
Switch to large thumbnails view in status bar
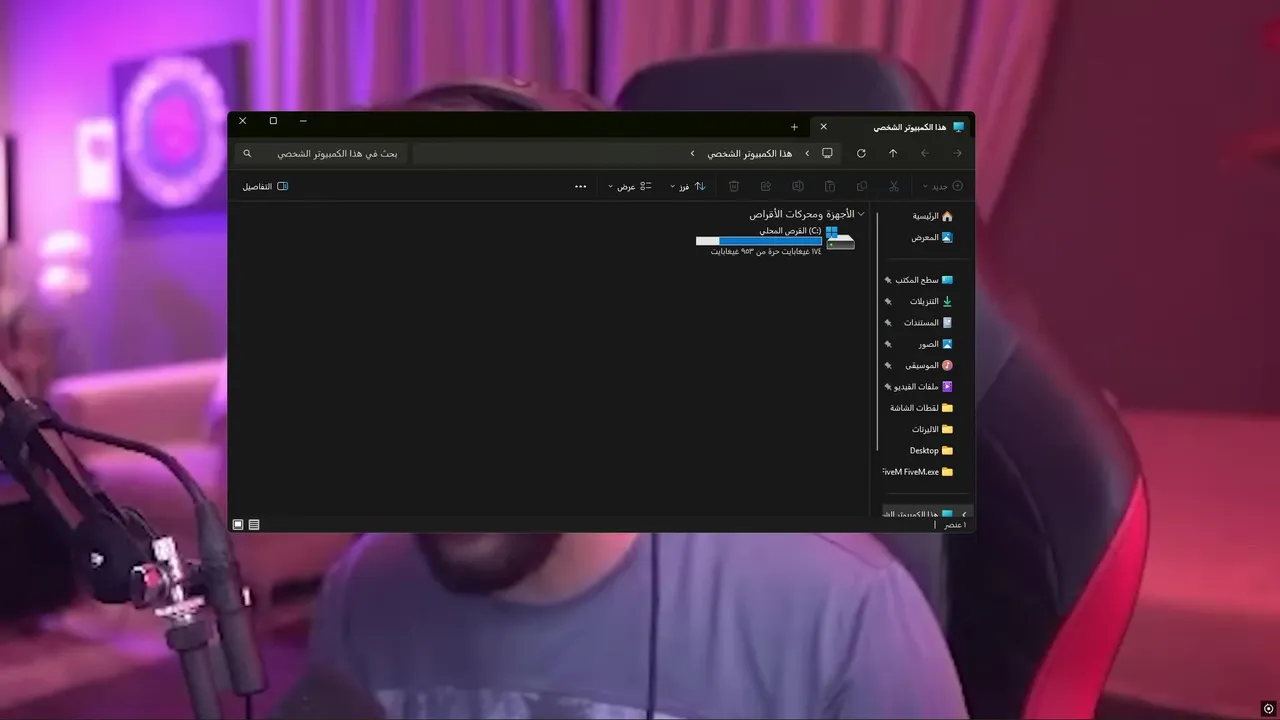238,524
